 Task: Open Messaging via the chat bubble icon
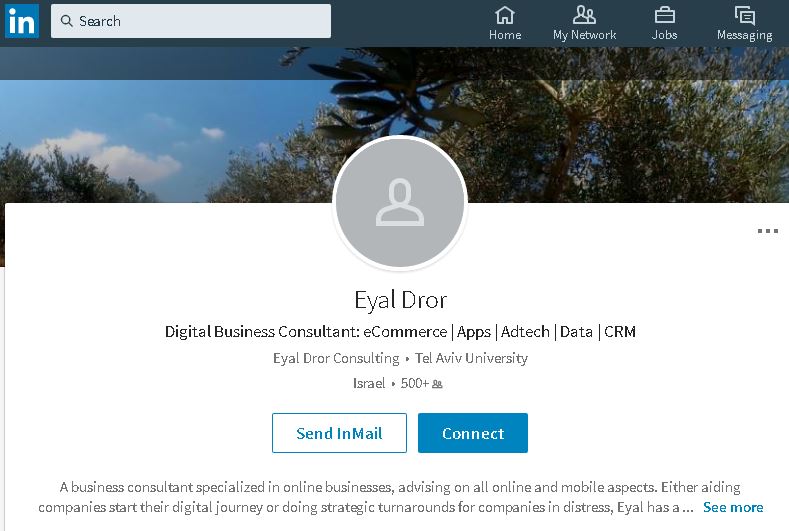[744, 16]
